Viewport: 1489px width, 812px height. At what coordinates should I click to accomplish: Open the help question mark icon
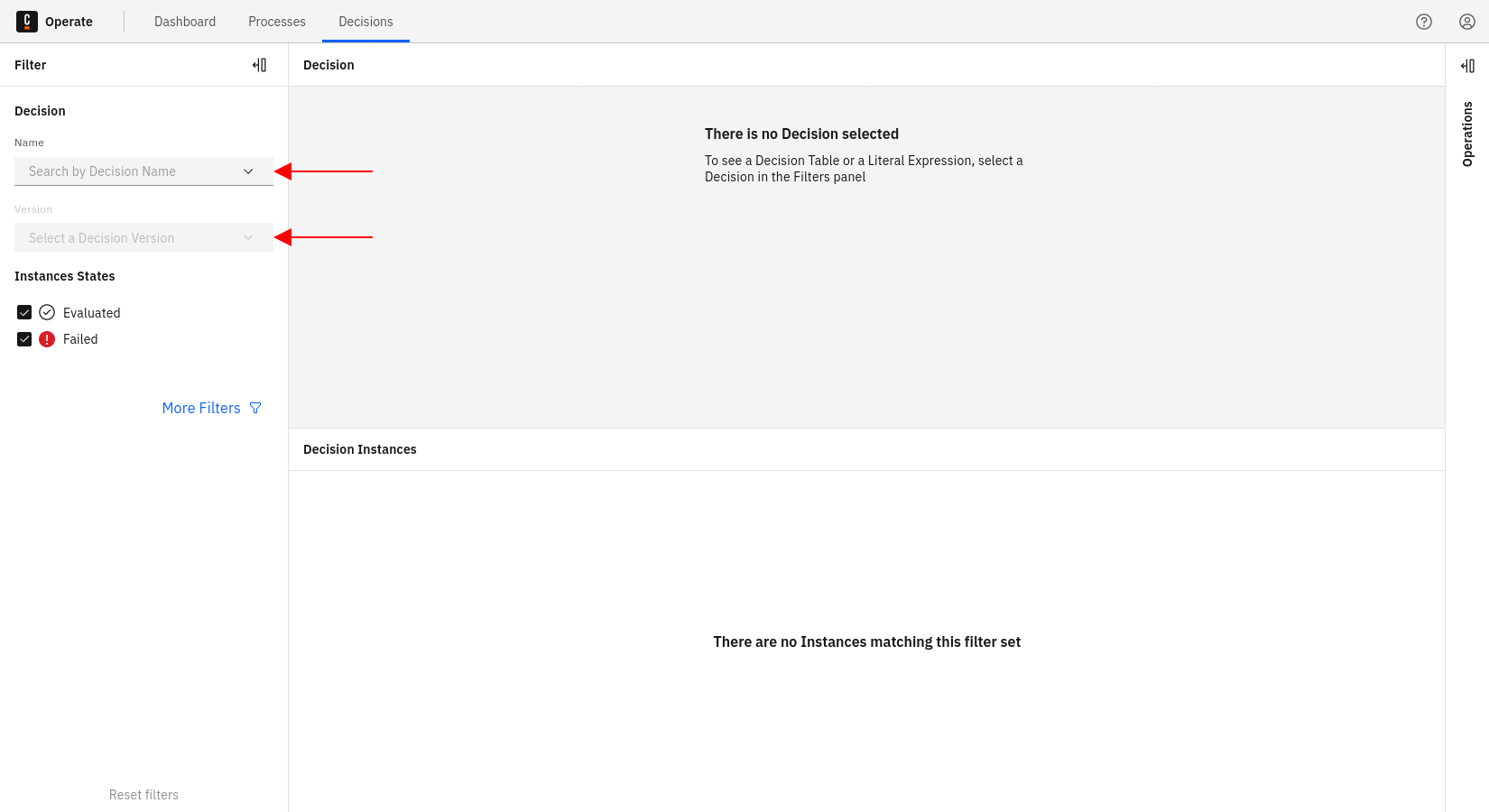point(1424,22)
